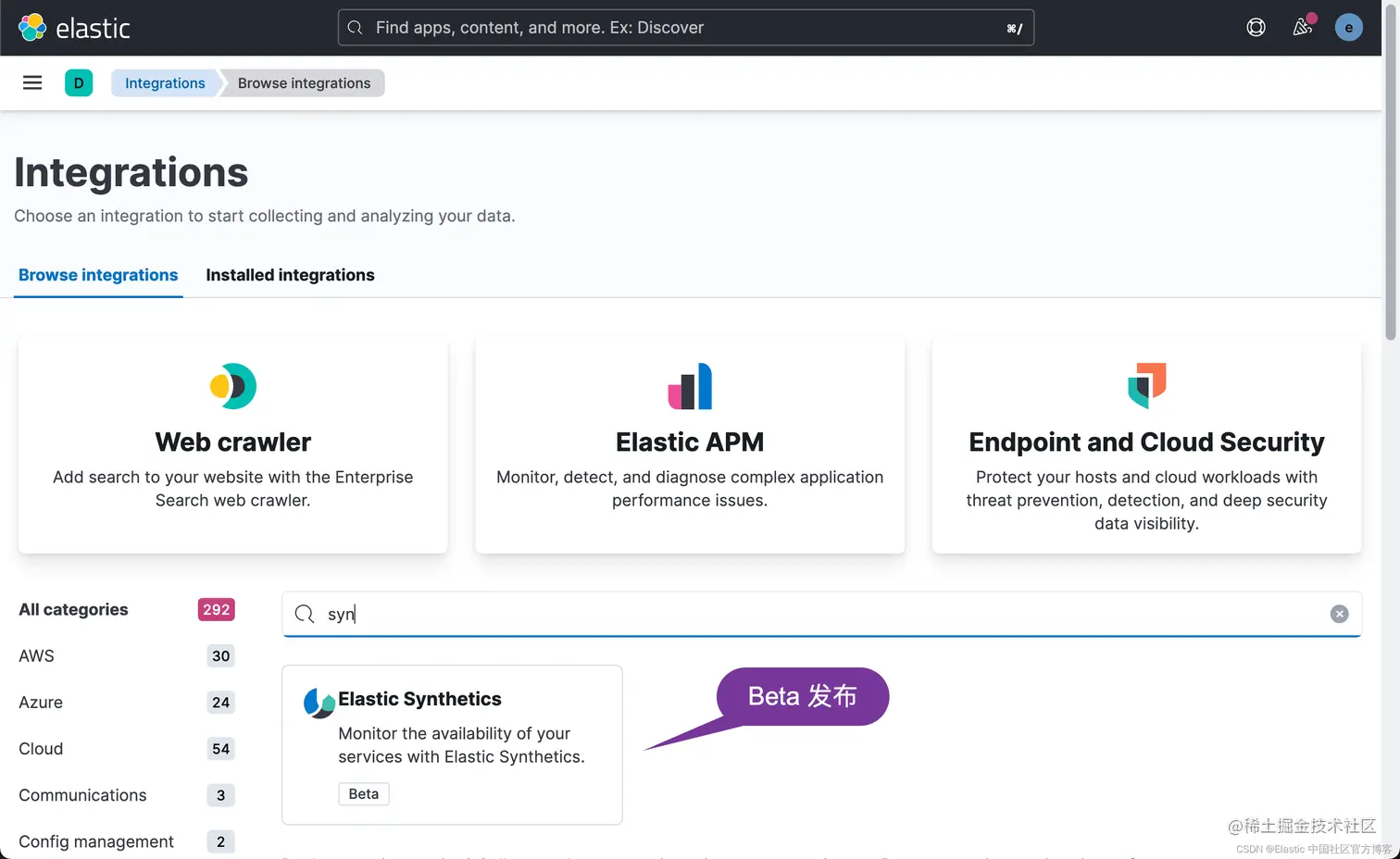Focus the global Find apps search bar

tap(685, 28)
